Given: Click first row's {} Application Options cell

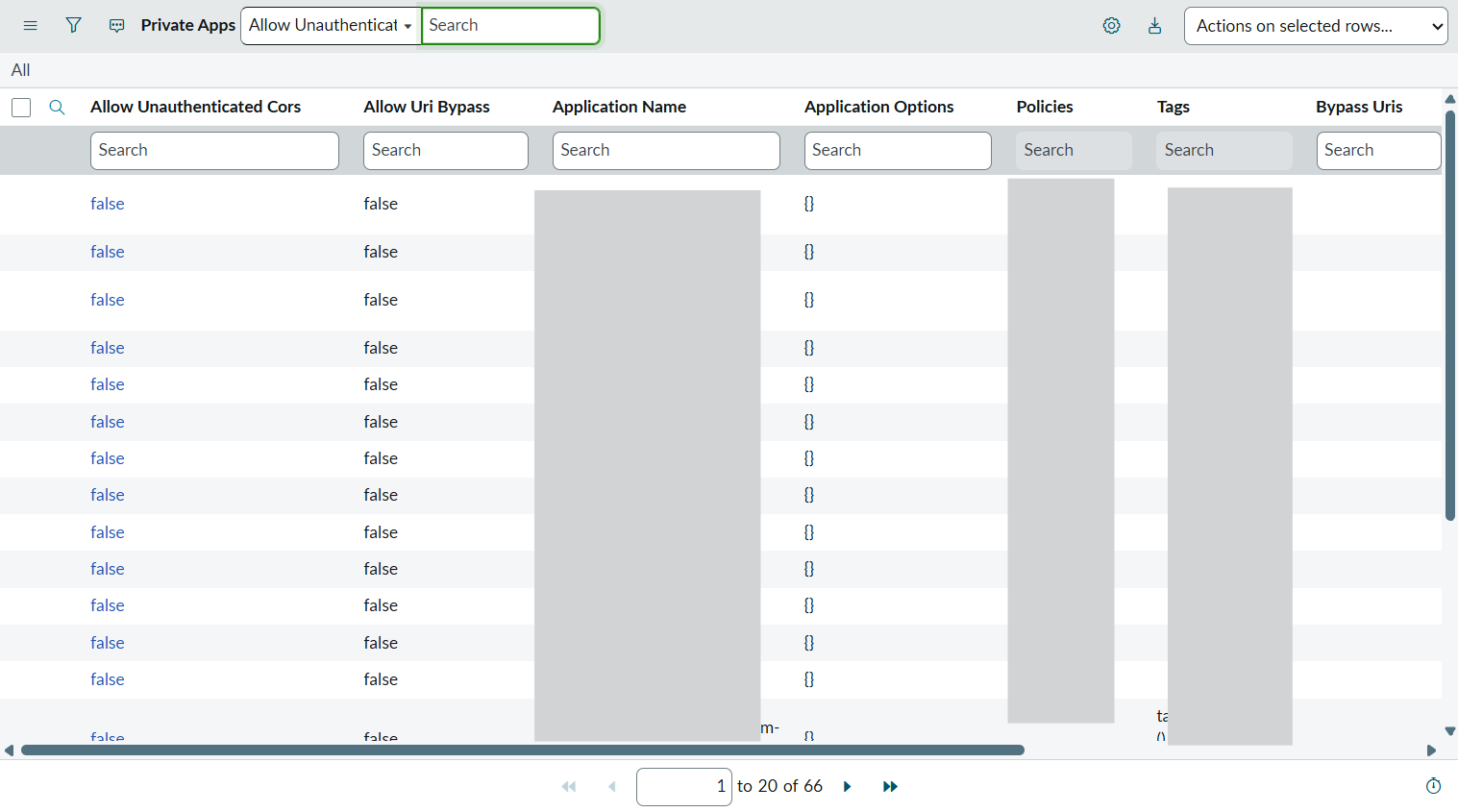Looking at the screenshot, I should point(809,204).
